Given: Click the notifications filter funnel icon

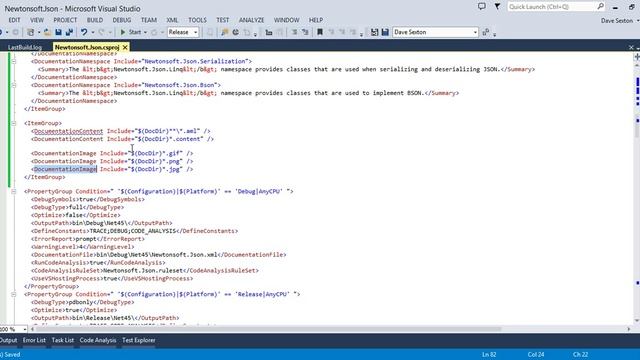Looking at the screenshot, I should coord(497,7).
